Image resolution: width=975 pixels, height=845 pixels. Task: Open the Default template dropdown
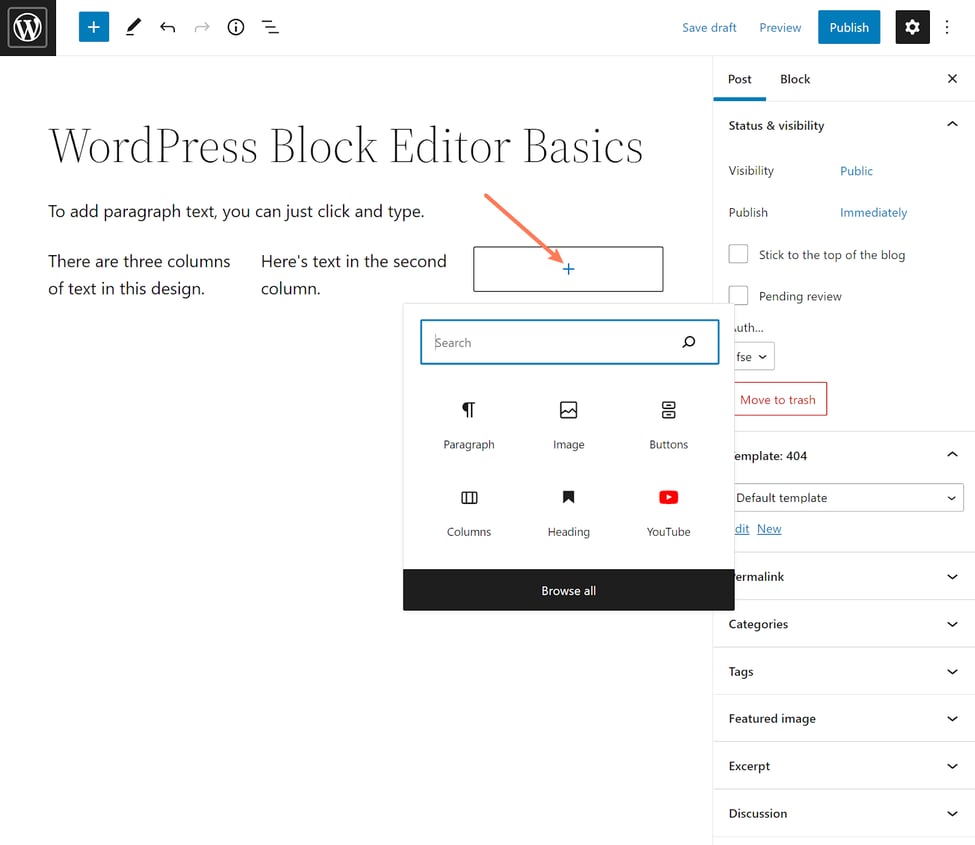point(846,498)
